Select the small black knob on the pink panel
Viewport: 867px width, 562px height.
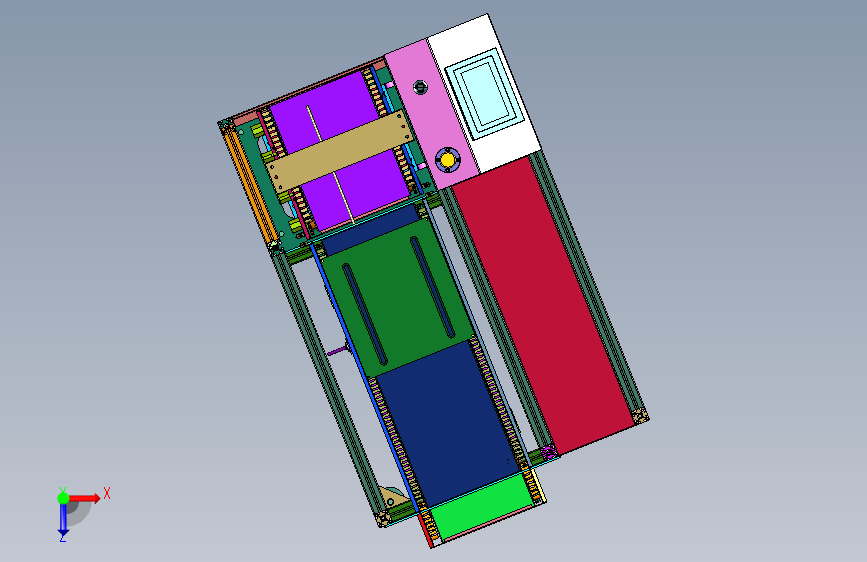pos(420,87)
